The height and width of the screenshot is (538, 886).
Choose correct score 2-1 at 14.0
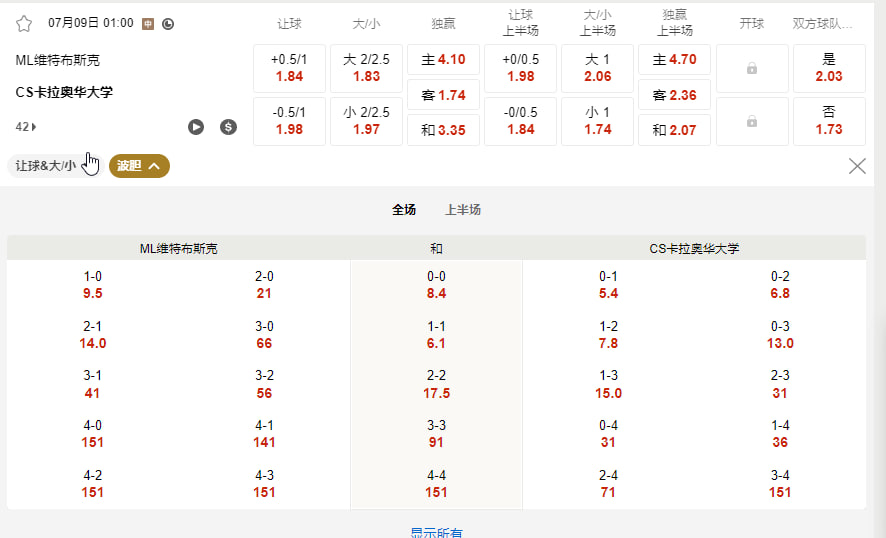93,335
